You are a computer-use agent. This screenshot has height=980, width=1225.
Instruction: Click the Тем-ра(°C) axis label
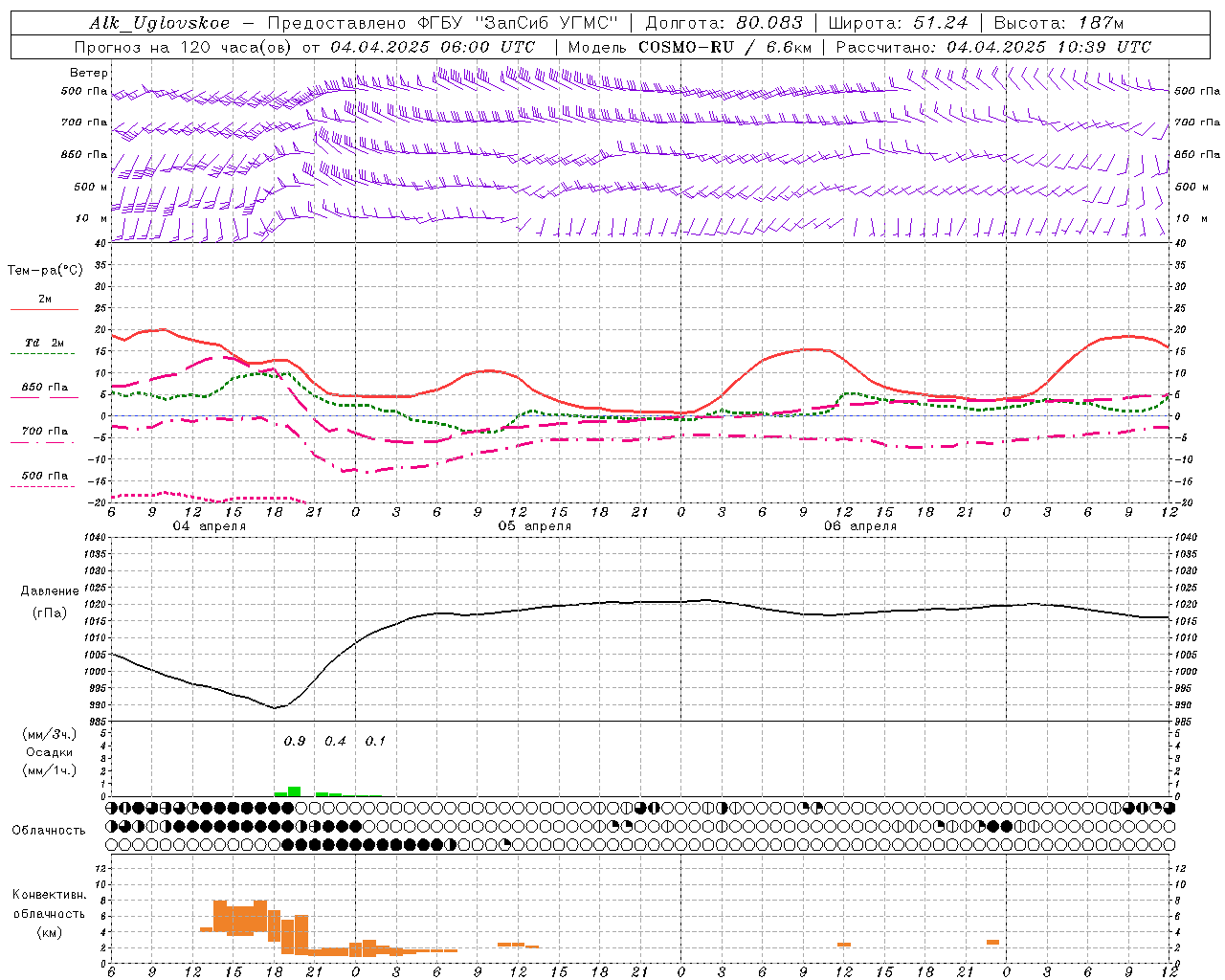(x=45, y=271)
